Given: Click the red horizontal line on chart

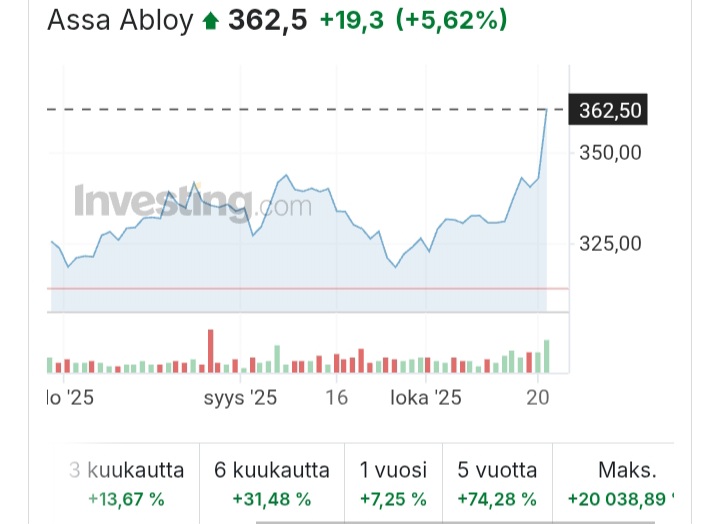Looking at the screenshot, I should [300, 288].
